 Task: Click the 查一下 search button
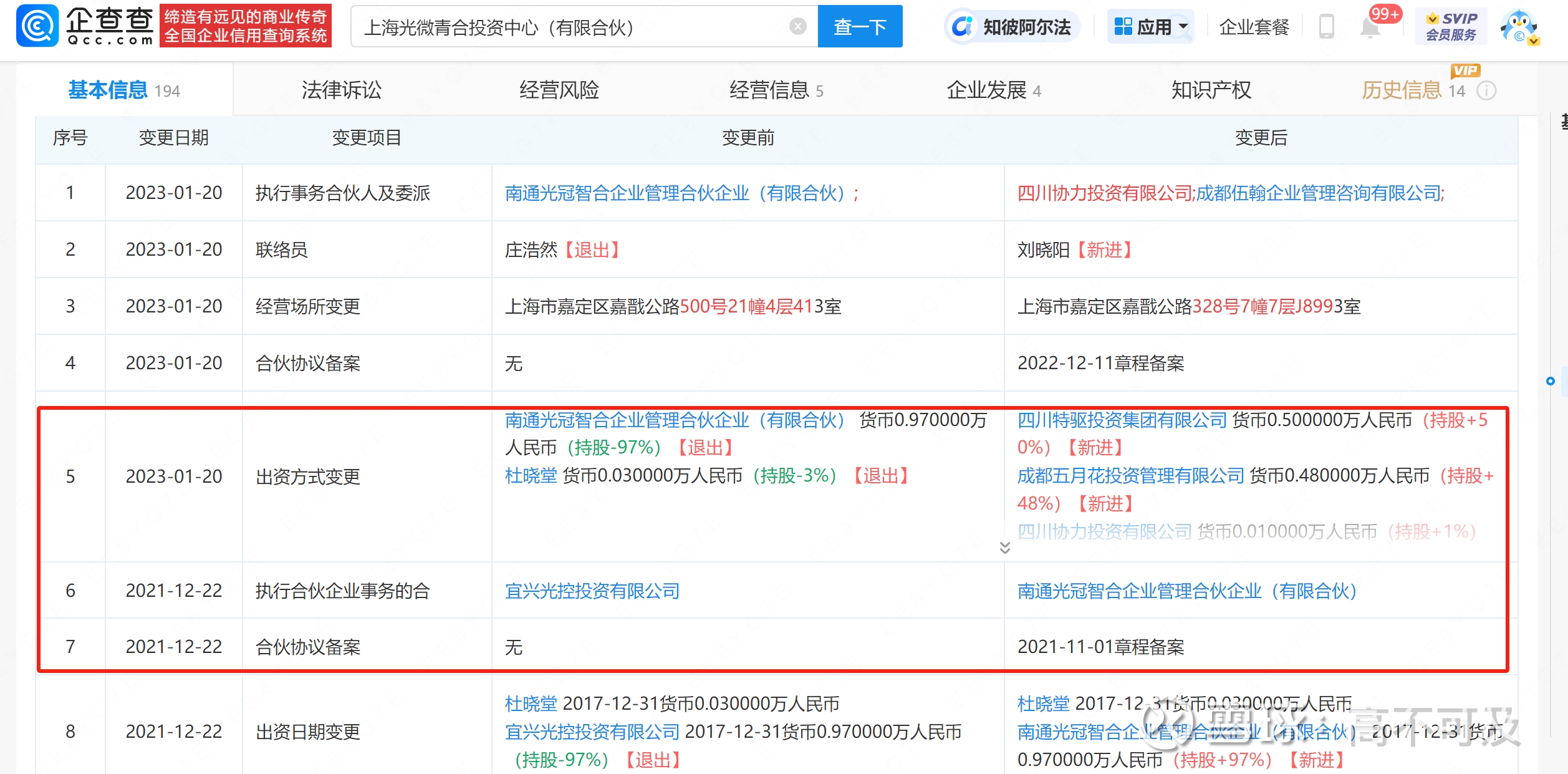tap(860, 27)
